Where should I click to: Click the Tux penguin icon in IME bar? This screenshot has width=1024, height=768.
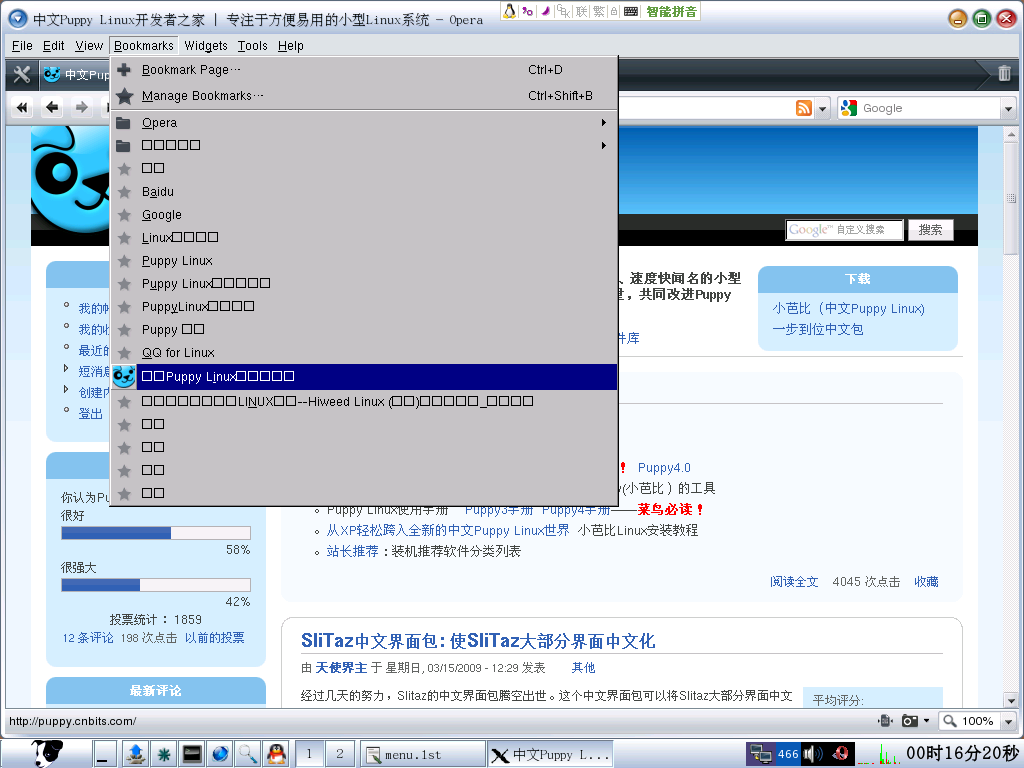pyautogui.click(x=510, y=11)
